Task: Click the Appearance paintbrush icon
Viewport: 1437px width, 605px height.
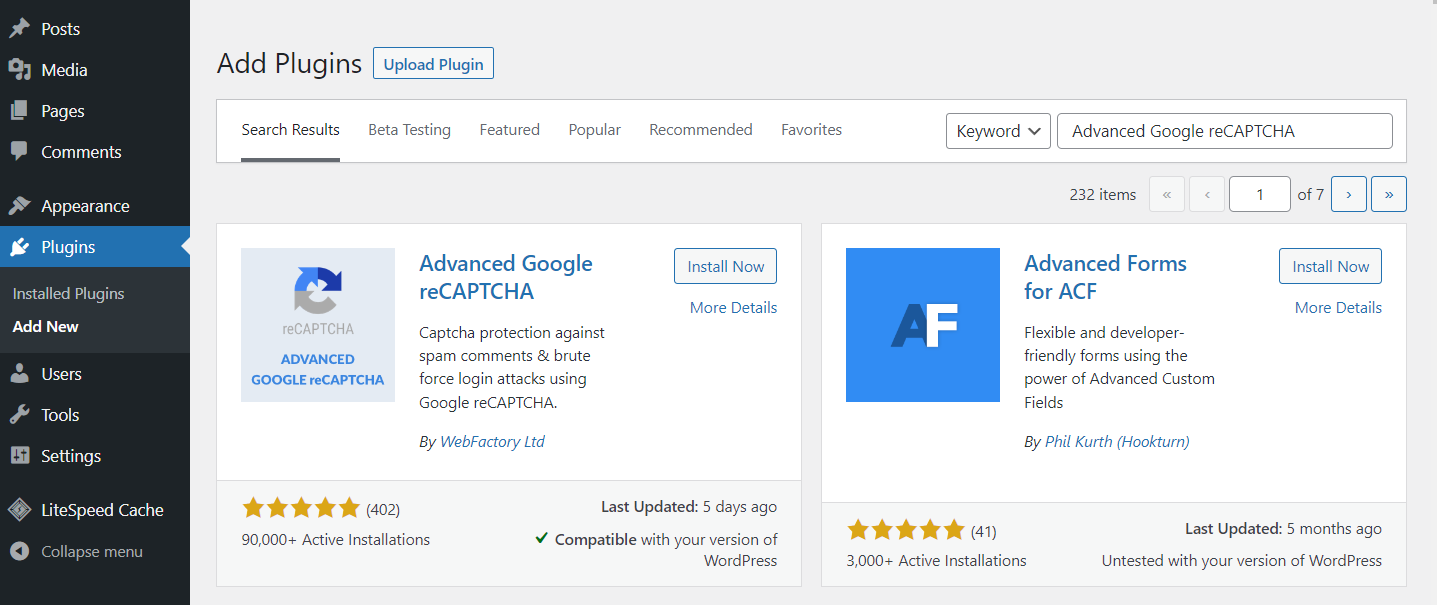Action: tap(19, 206)
